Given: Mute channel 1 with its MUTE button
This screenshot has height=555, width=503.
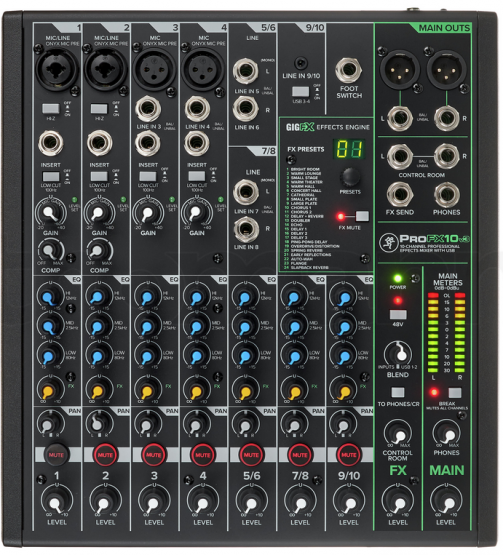Looking at the screenshot, I should (x=57, y=454).
